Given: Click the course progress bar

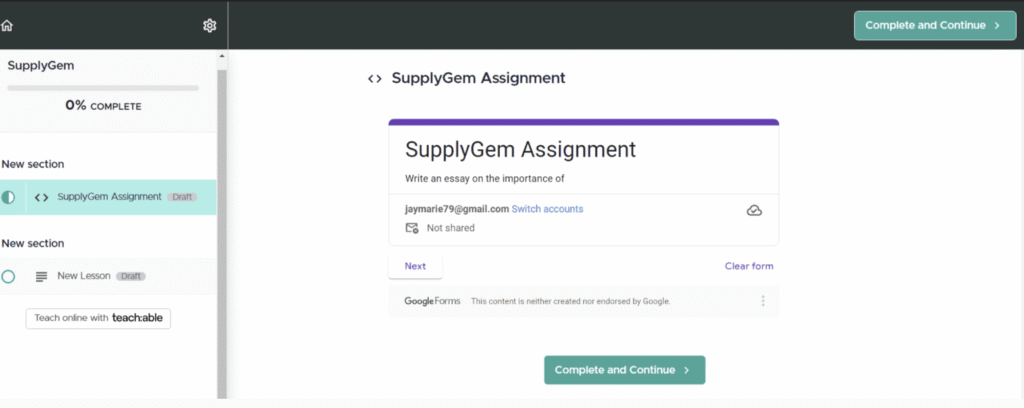Looking at the screenshot, I should pos(103,88).
